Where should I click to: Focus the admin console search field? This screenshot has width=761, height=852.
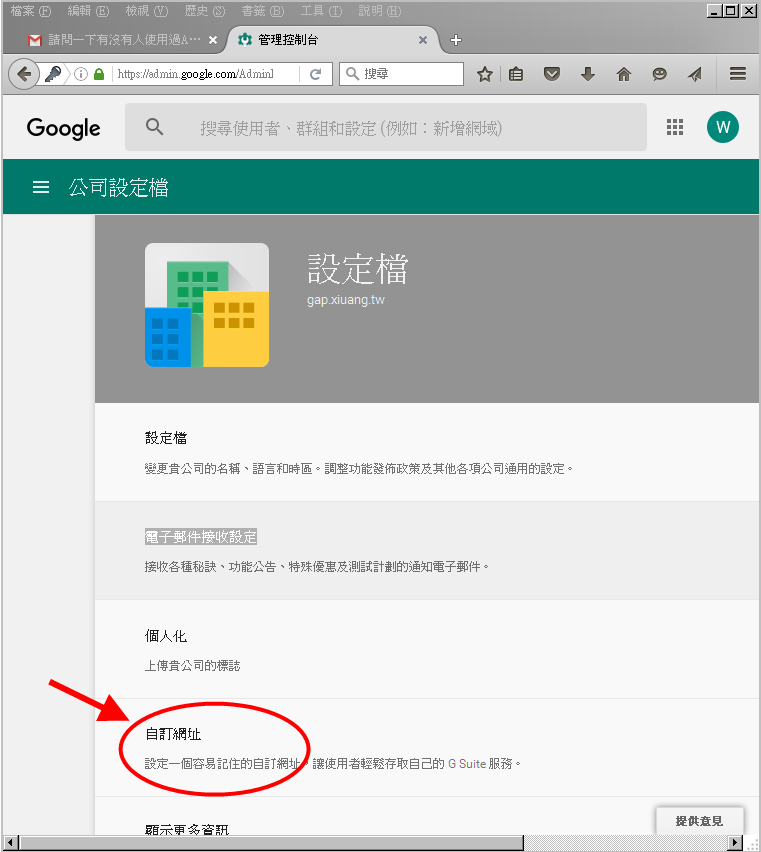click(x=386, y=127)
